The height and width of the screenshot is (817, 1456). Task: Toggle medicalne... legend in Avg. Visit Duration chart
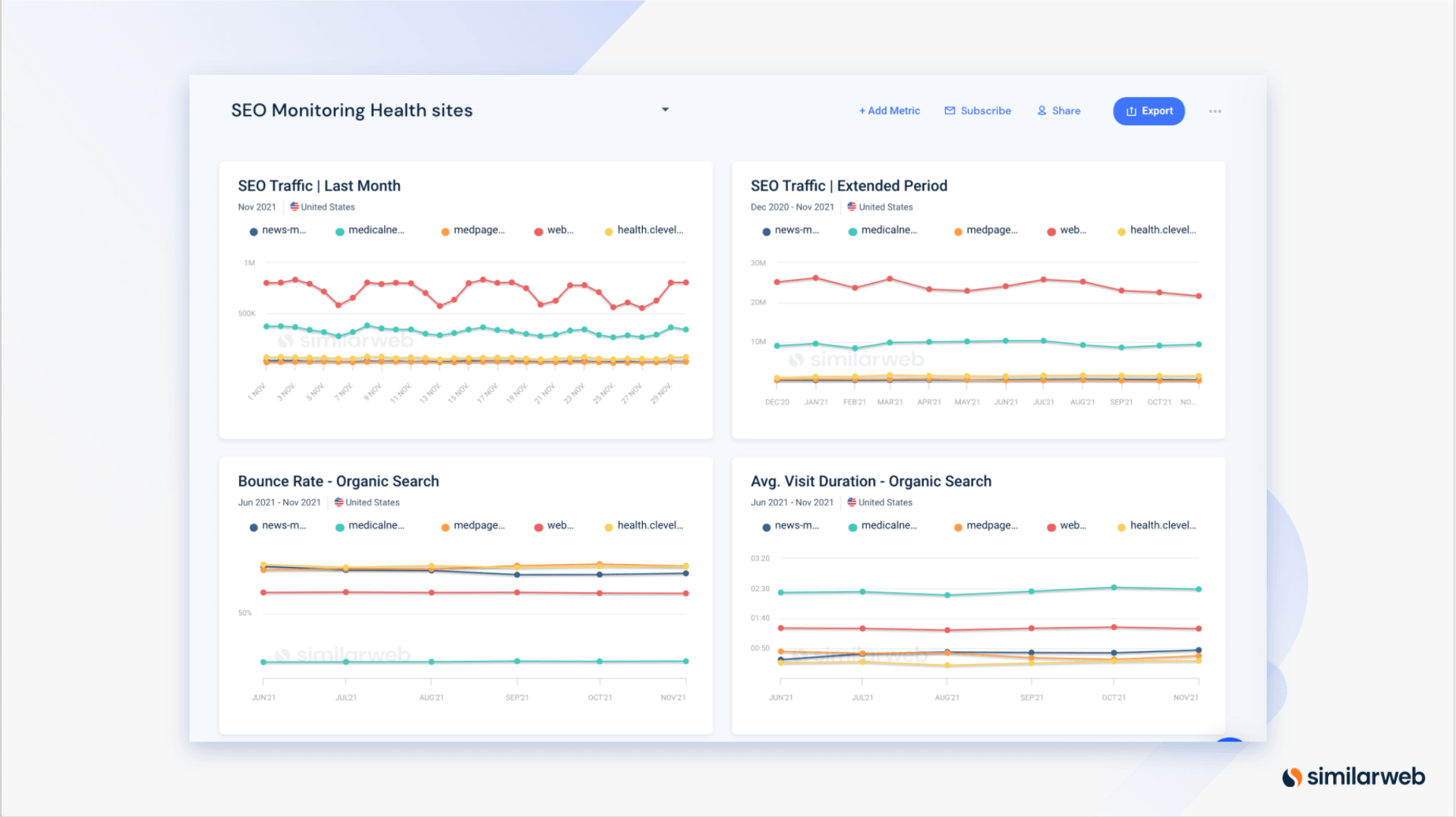click(883, 526)
